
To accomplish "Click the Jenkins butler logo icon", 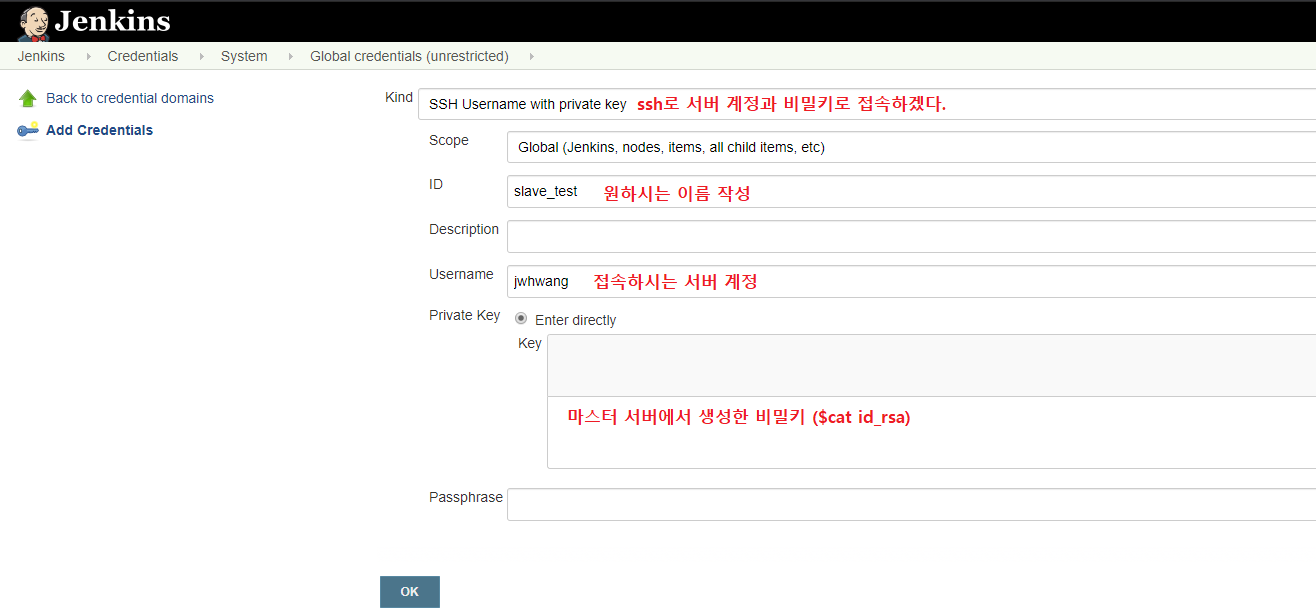I will (x=33, y=23).
